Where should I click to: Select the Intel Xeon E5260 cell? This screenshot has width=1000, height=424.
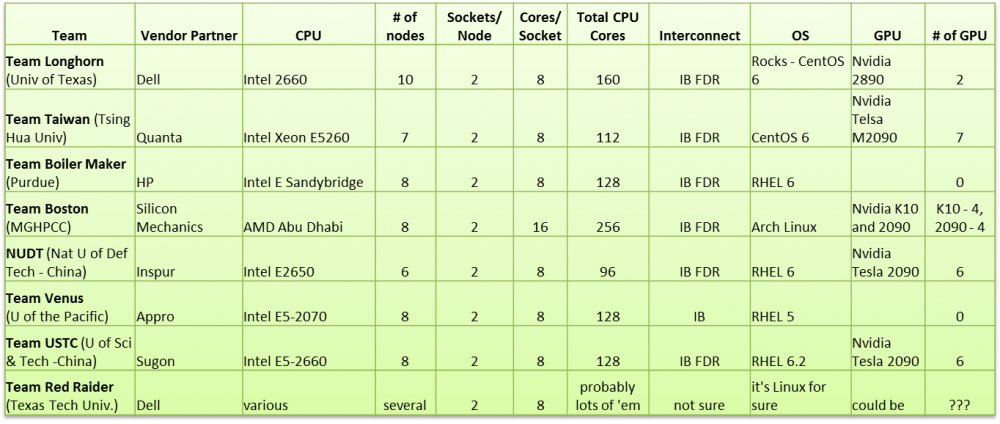pos(294,138)
